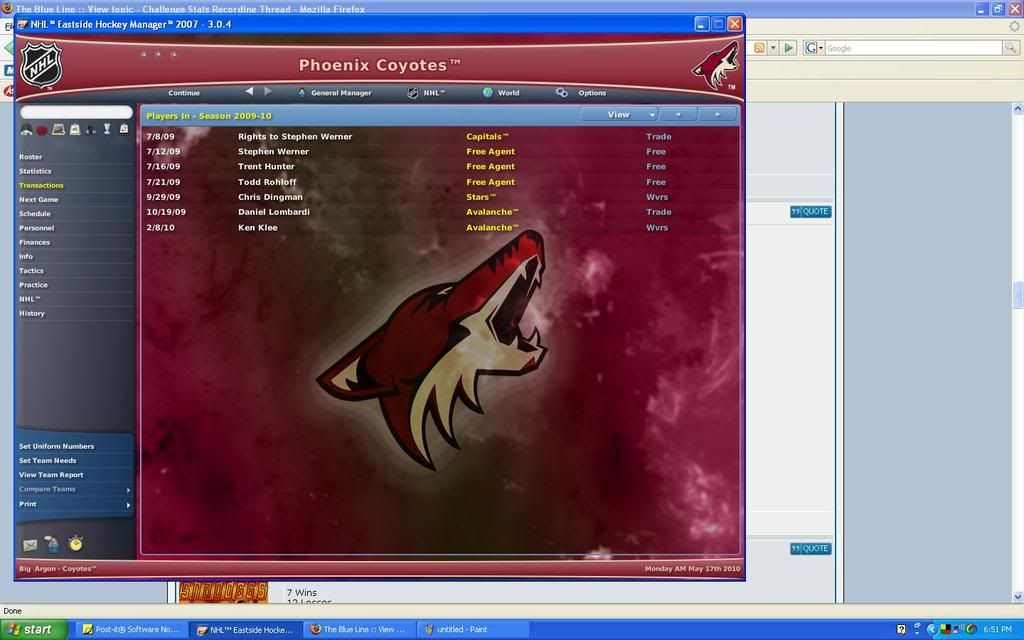Switch to untitled - Paint in taskbar
This screenshot has width=1024, height=640.
tap(472, 630)
